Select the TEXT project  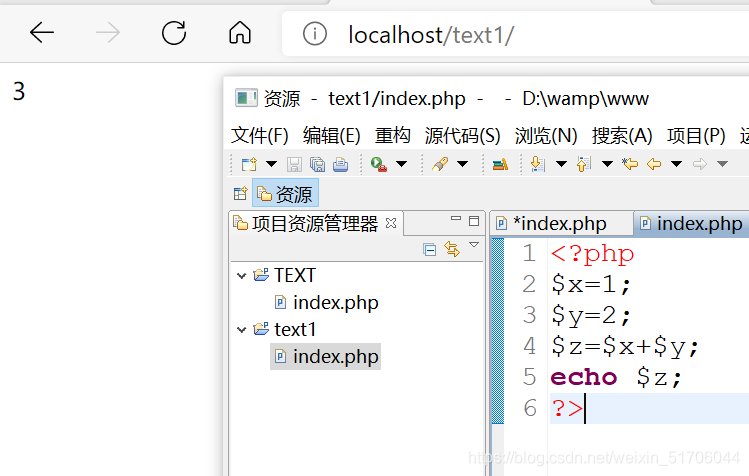click(295, 275)
